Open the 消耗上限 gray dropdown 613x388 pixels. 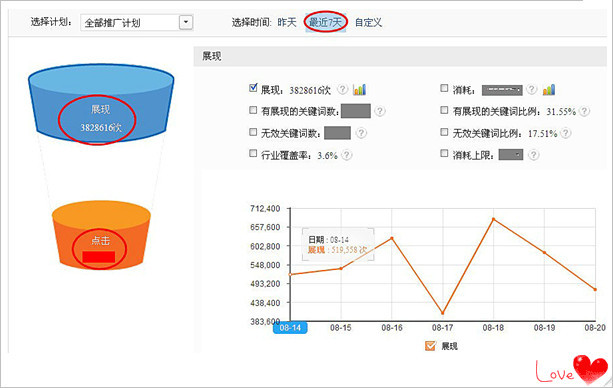tap(511, 154)
